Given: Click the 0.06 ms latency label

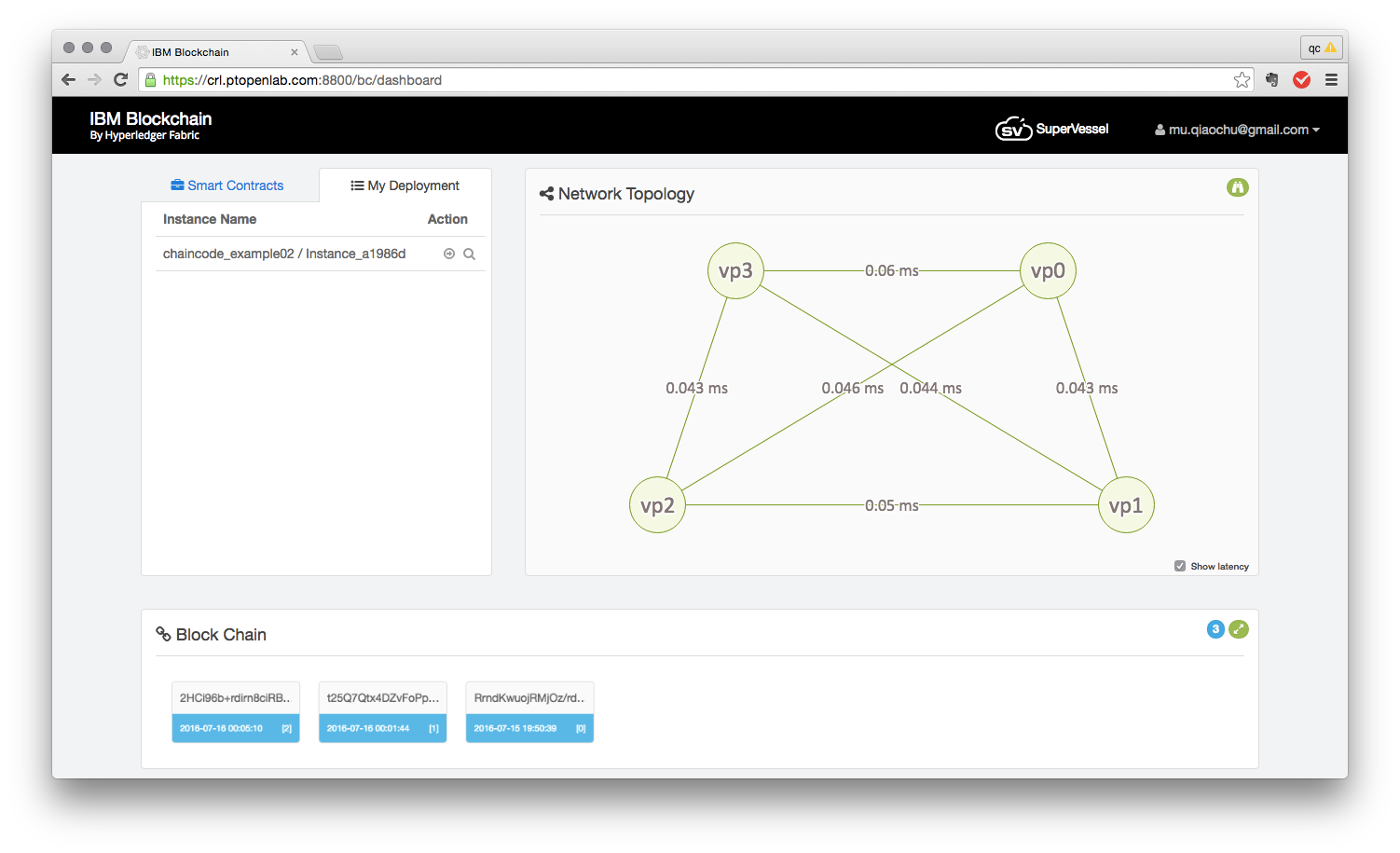Looking at the screenshot, I should [892, 271].
